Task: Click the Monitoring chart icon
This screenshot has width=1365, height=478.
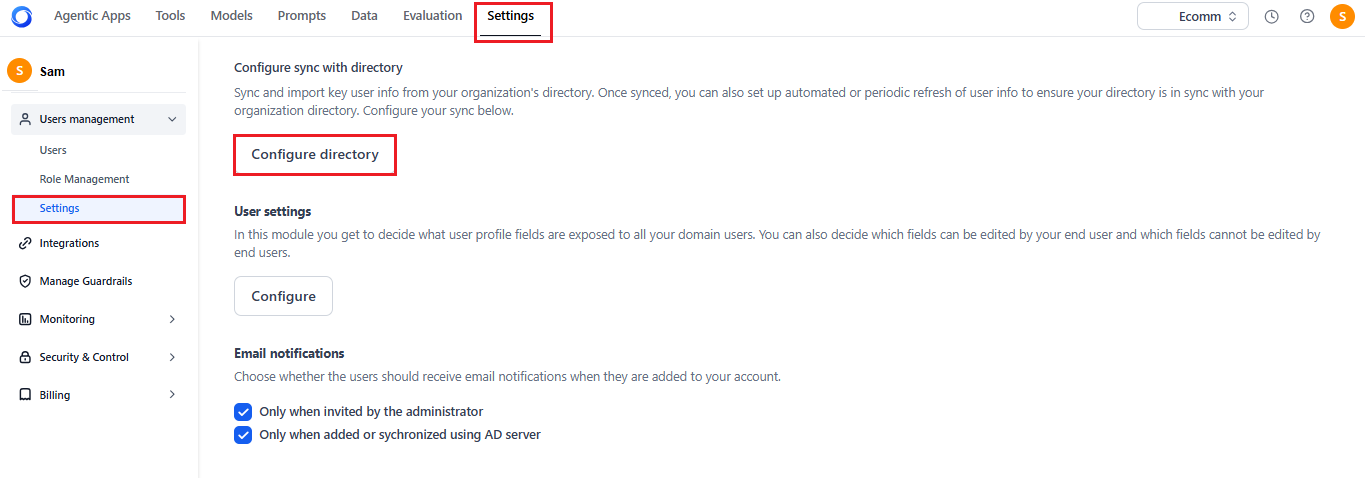Action: click(25, 319)
